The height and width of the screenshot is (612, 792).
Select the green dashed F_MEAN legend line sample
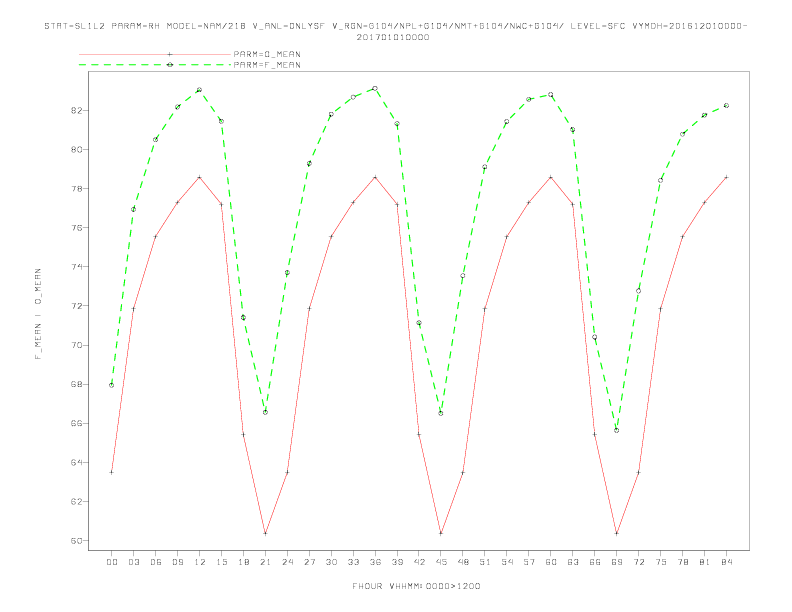(x=155, y=65)
